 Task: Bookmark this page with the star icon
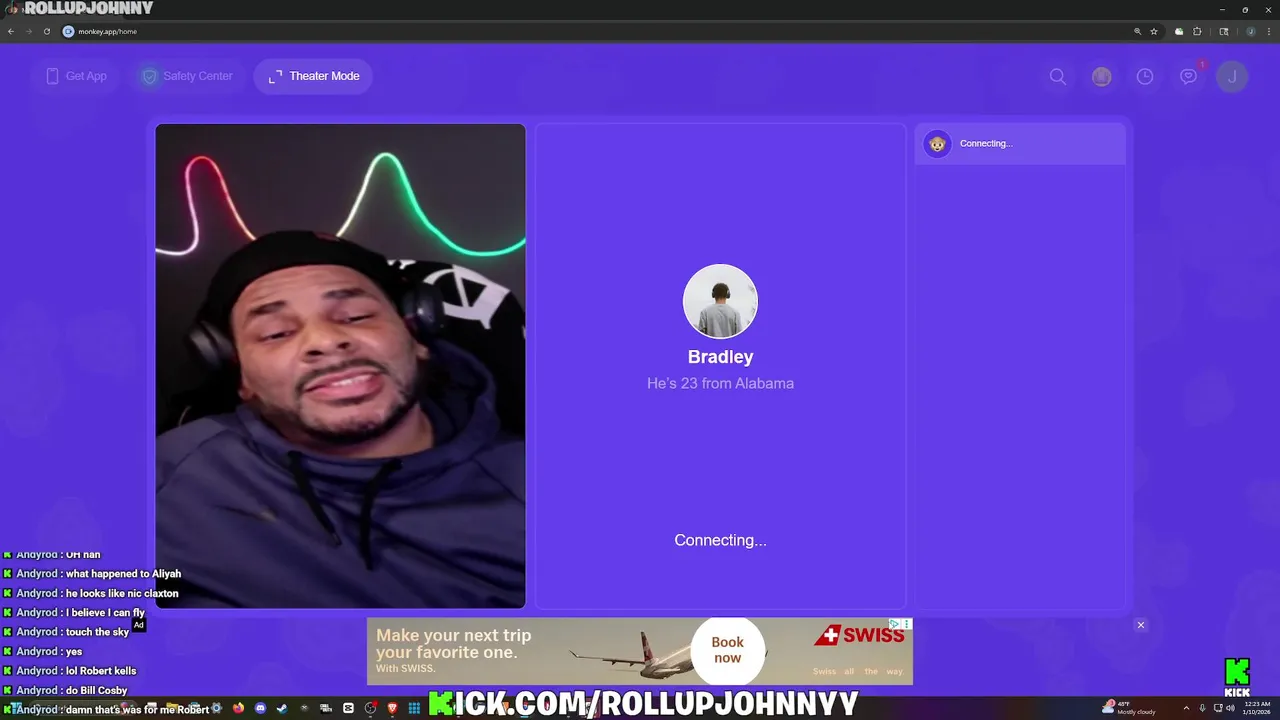(1154, 31)
